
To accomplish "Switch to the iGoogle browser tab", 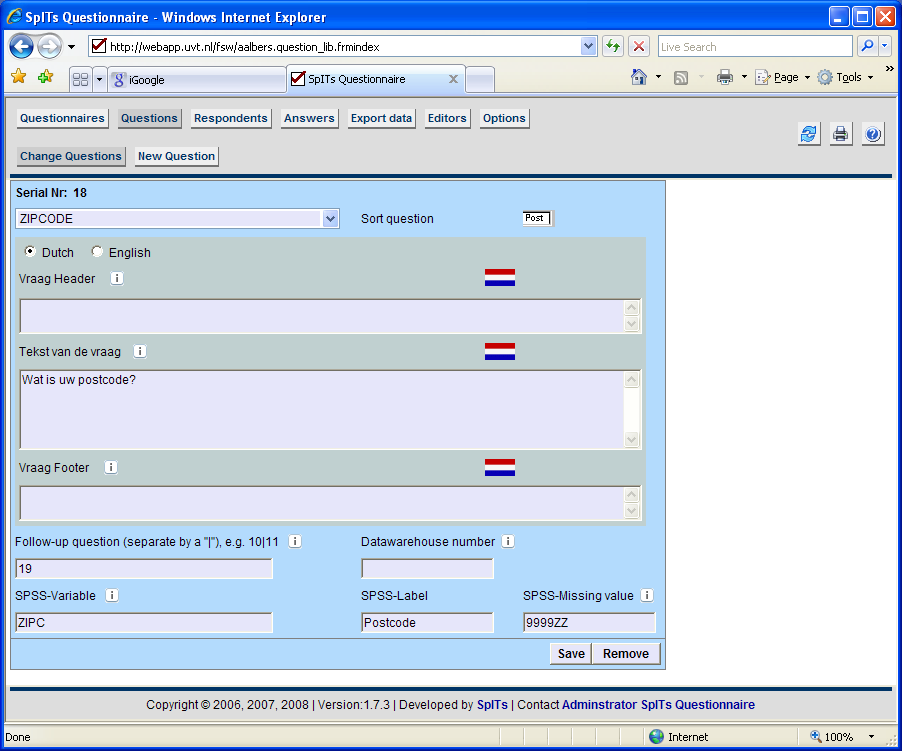I will 196,80.
